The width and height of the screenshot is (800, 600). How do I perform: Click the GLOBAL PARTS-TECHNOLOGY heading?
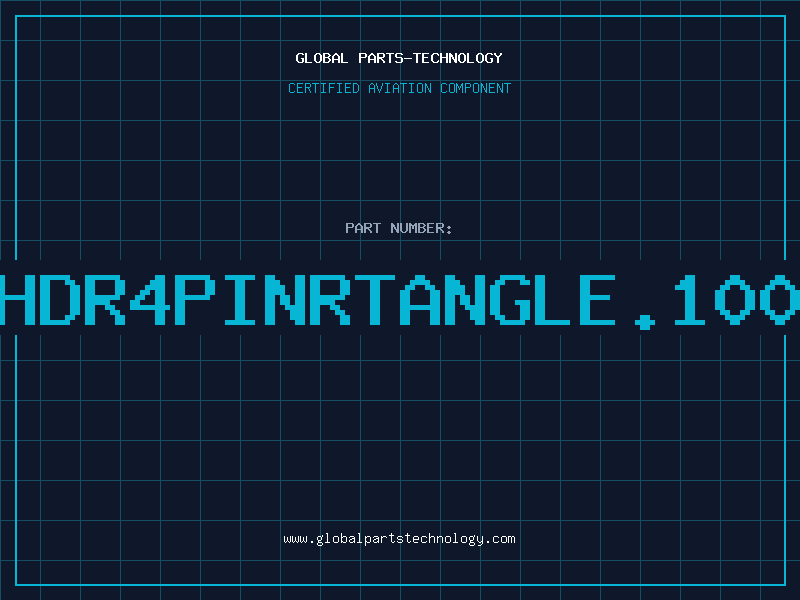pyautogui.click(x=399, y=58)
